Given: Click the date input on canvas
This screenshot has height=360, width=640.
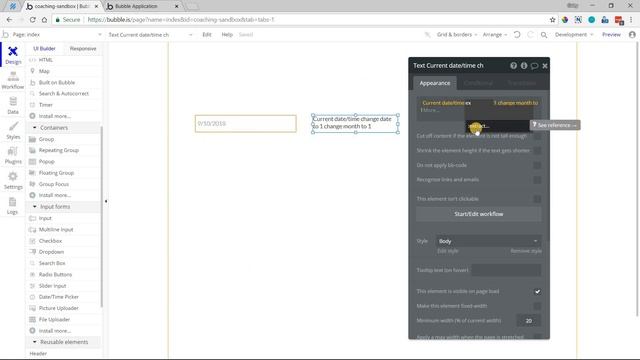Looking at the screenshot, I should click(245, 124).
